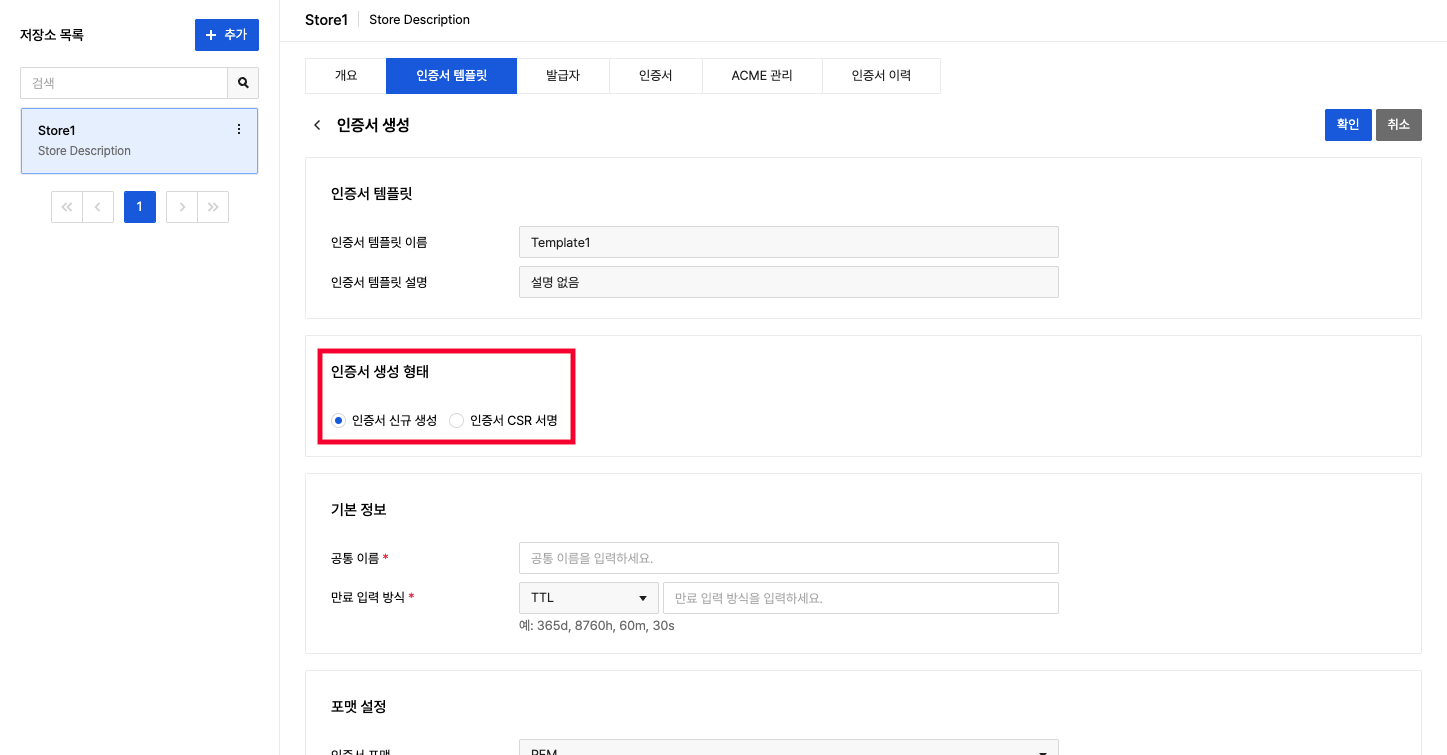
Task: Select the 인증서 신규 생성 radio option
Action: [339, 421]
